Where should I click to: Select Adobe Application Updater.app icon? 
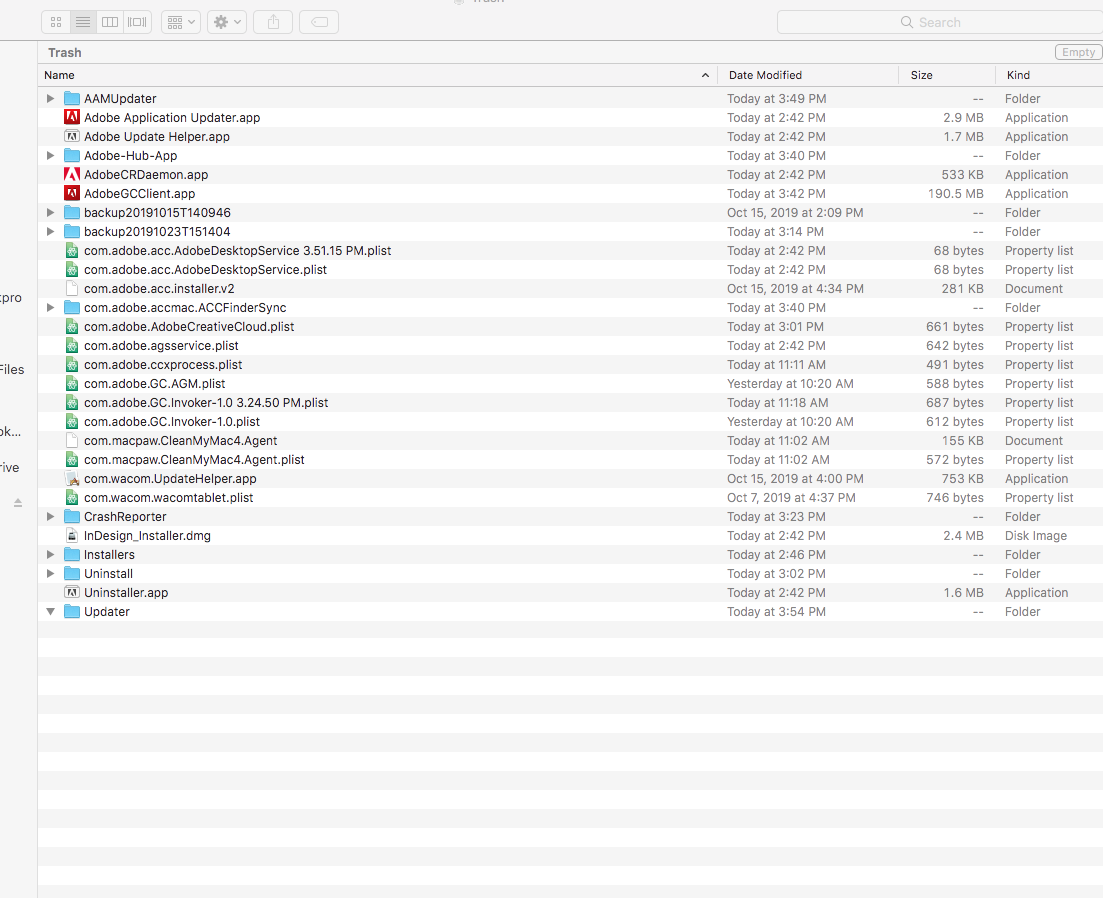72,117
